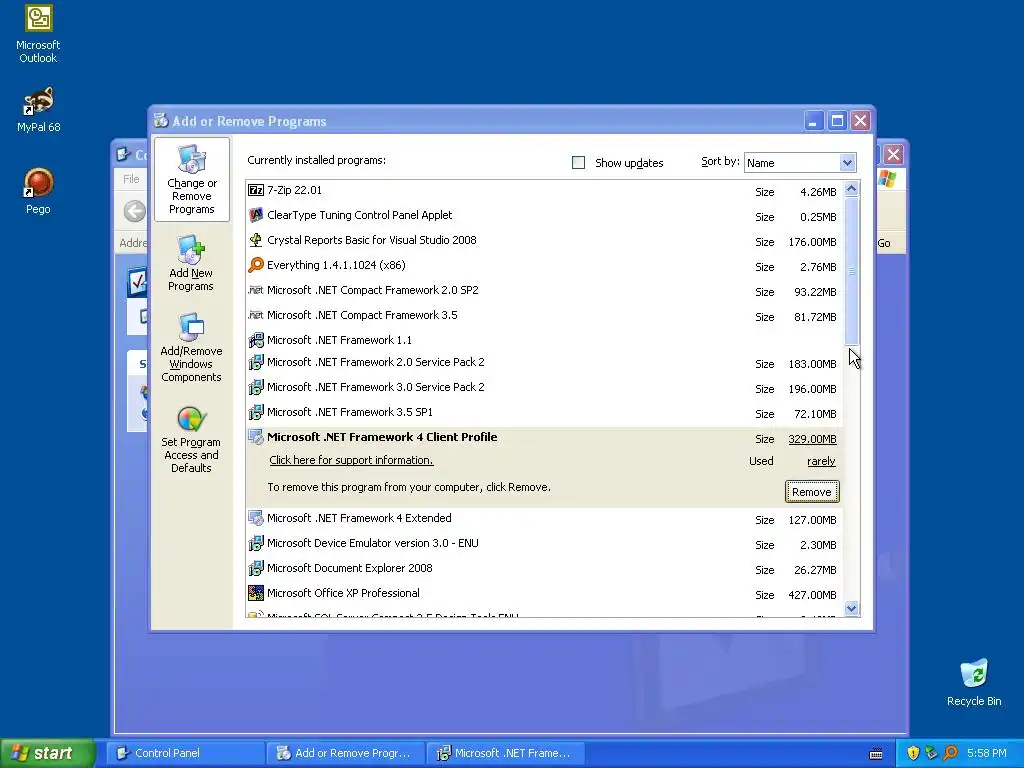
Task: Select Microsoft .NET Framework 4 Extended entry
Action: pos(545,519)
